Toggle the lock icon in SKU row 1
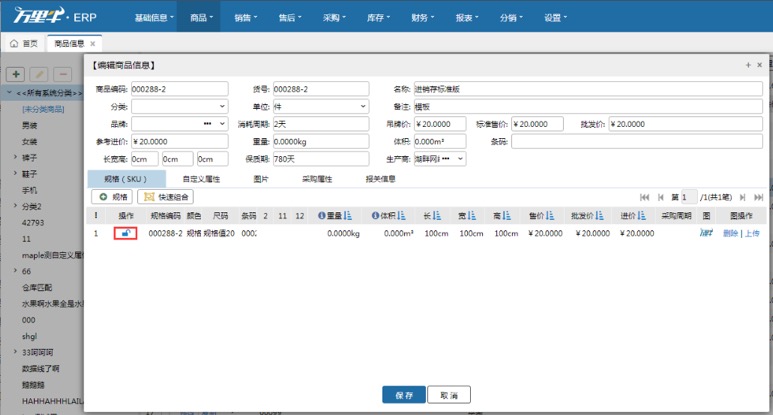The height and width of the screenshot is (415, 773). (x=126, y=233)
